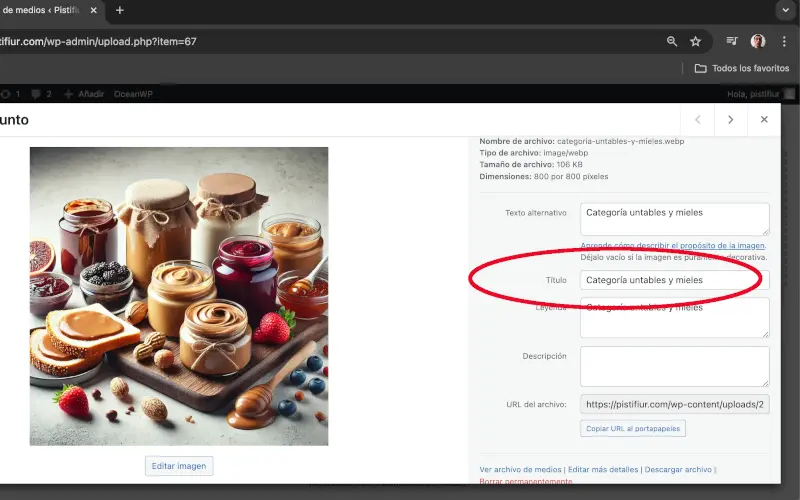Bookmark this page with the star icon
The image size is (800, 500).
(696, 41)
